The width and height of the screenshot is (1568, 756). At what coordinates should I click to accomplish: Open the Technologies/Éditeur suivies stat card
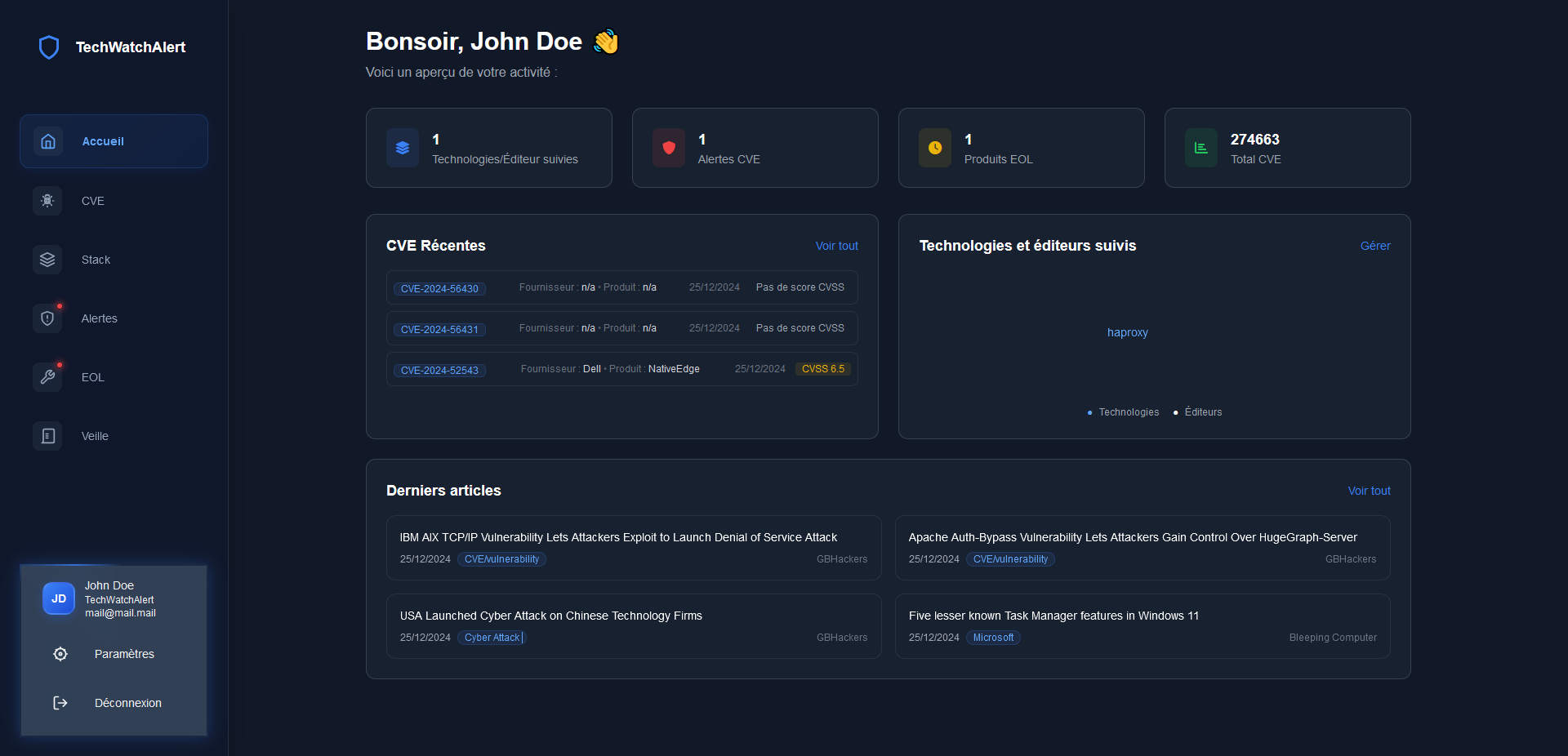pos(489,148)
